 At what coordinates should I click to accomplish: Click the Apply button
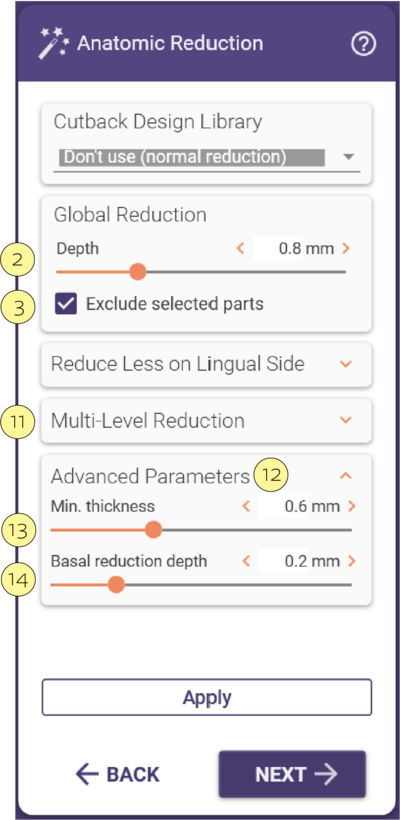pyautogui.click(x=207, y=697)
